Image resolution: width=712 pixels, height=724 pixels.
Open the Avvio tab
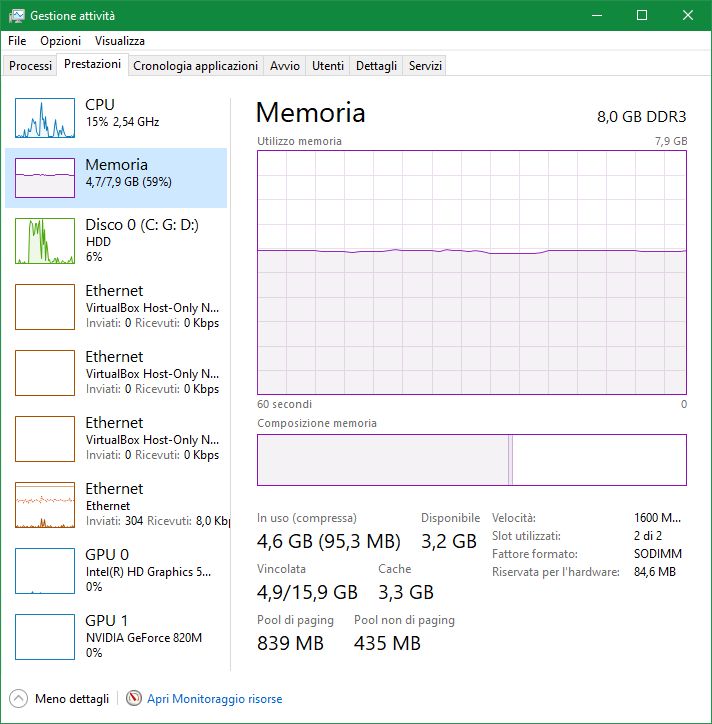pos(285,66)
